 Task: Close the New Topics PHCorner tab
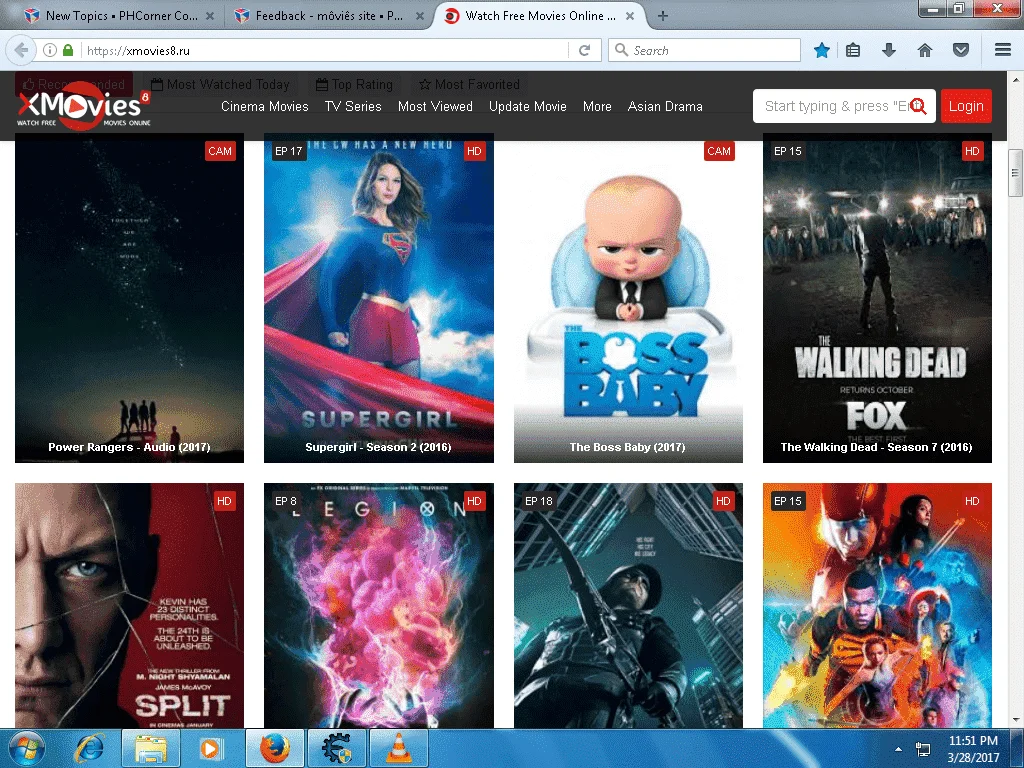(x=210, y=16)
